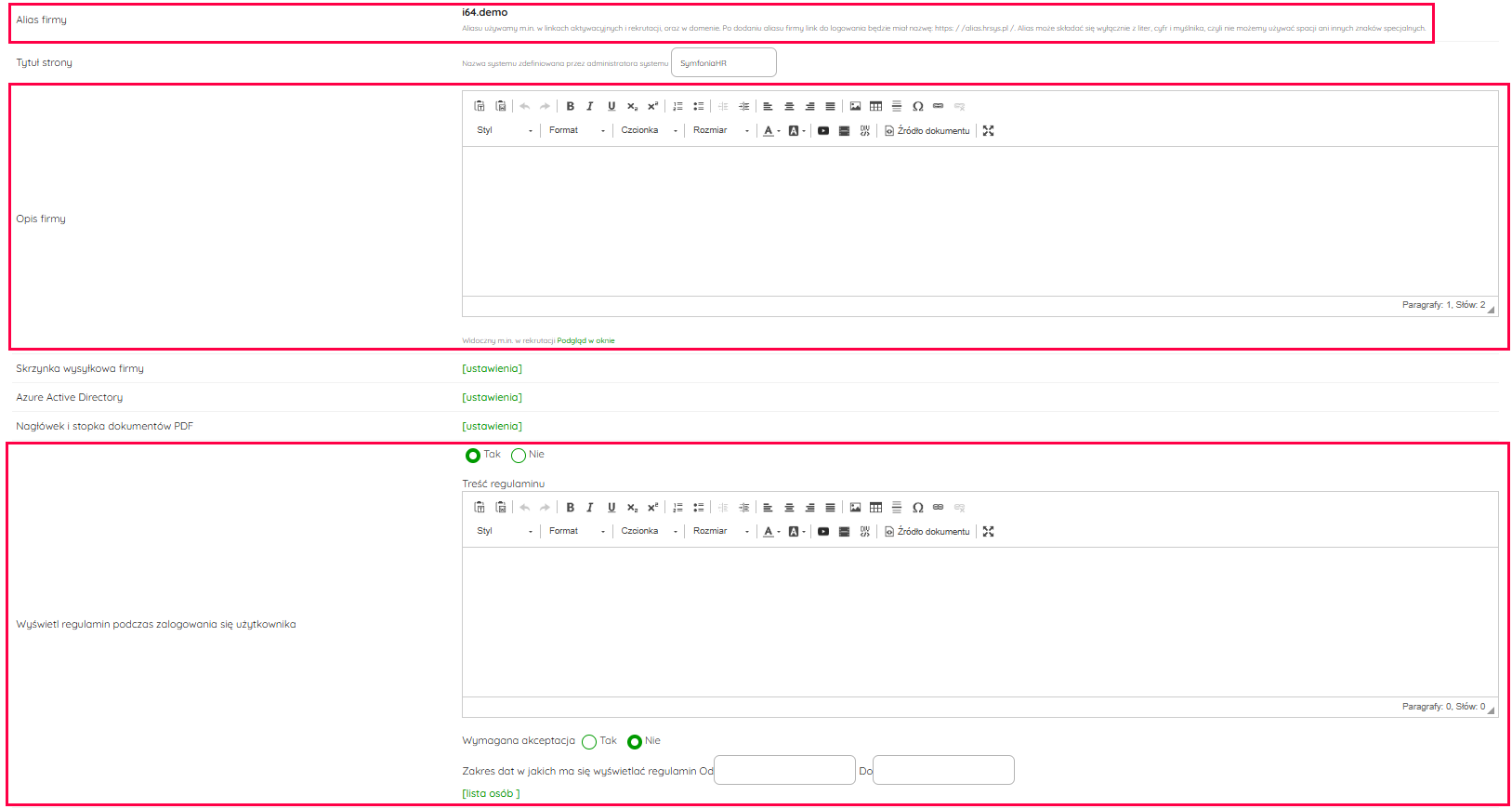Open text color picker in Opis firmy editor

[x=769, y=131]
